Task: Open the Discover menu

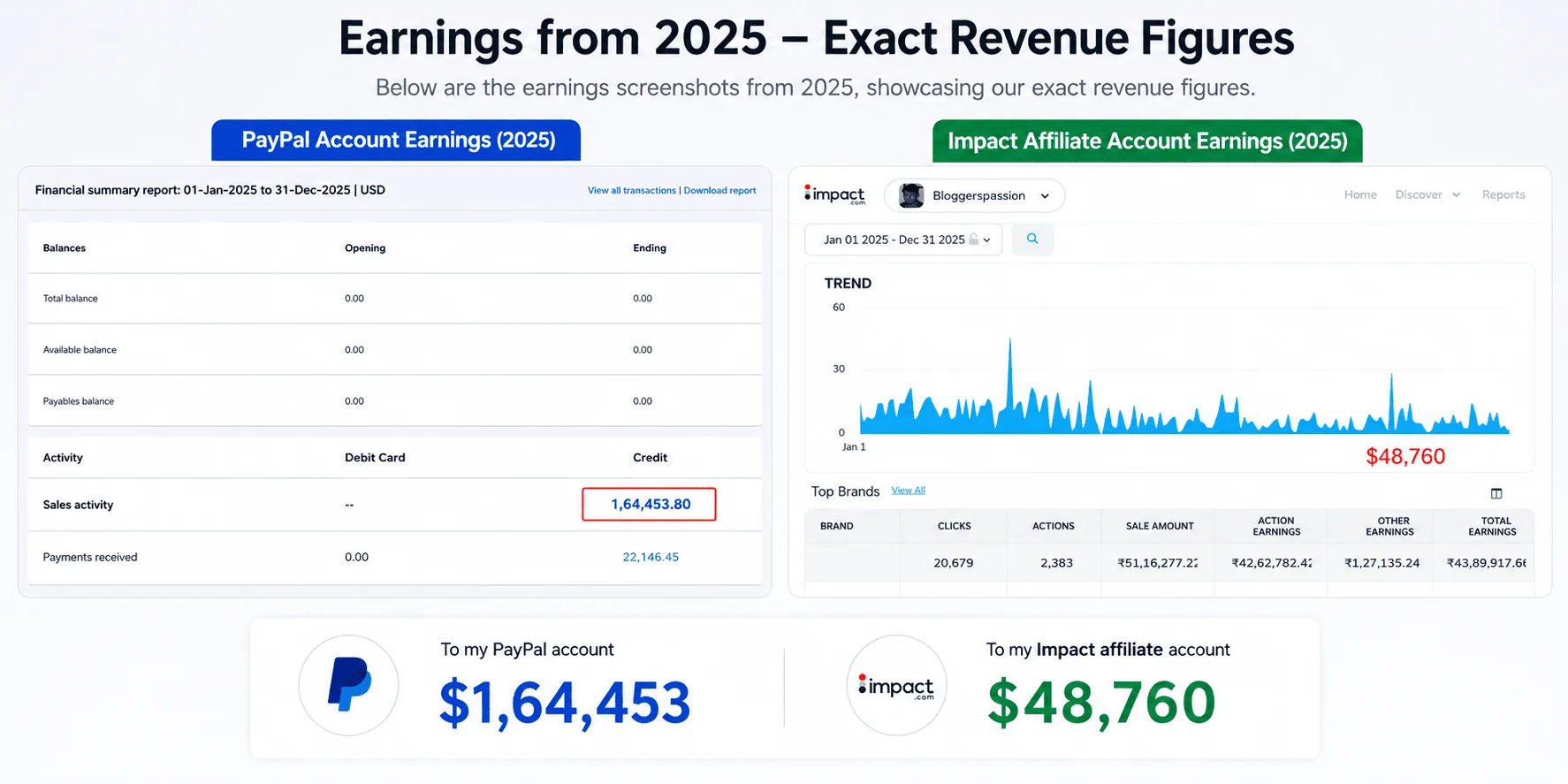Action: pos(1419,194)
